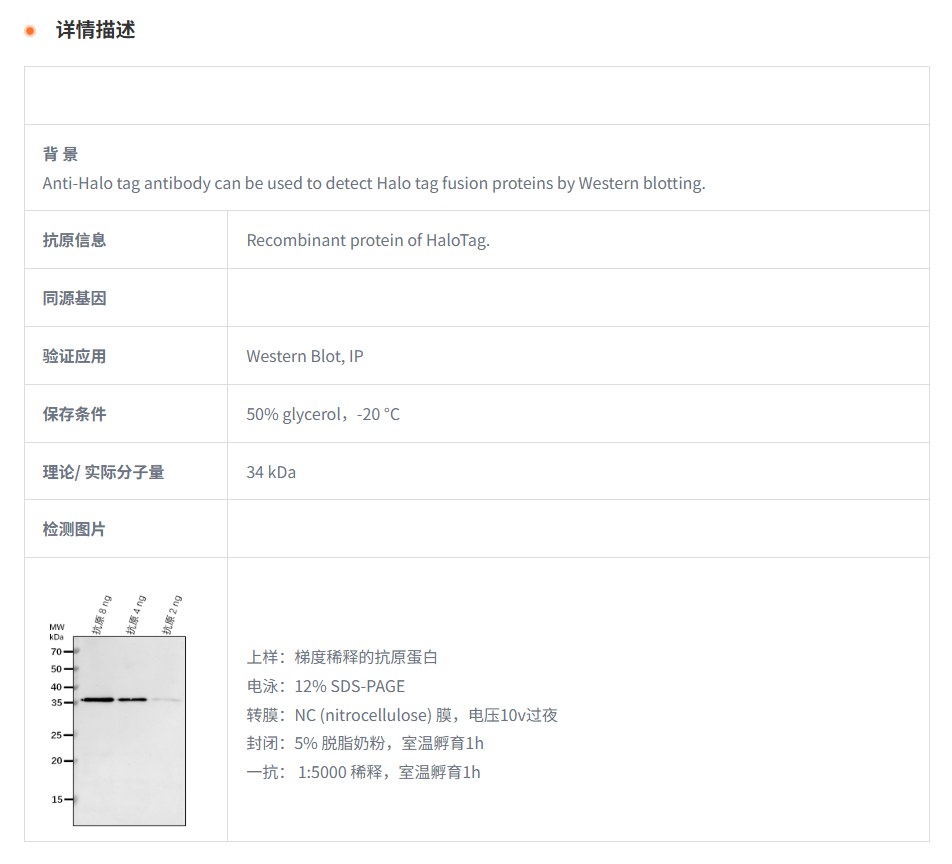
Task: Click the 详情描述 section heading
Action: (x=95, y=30)
